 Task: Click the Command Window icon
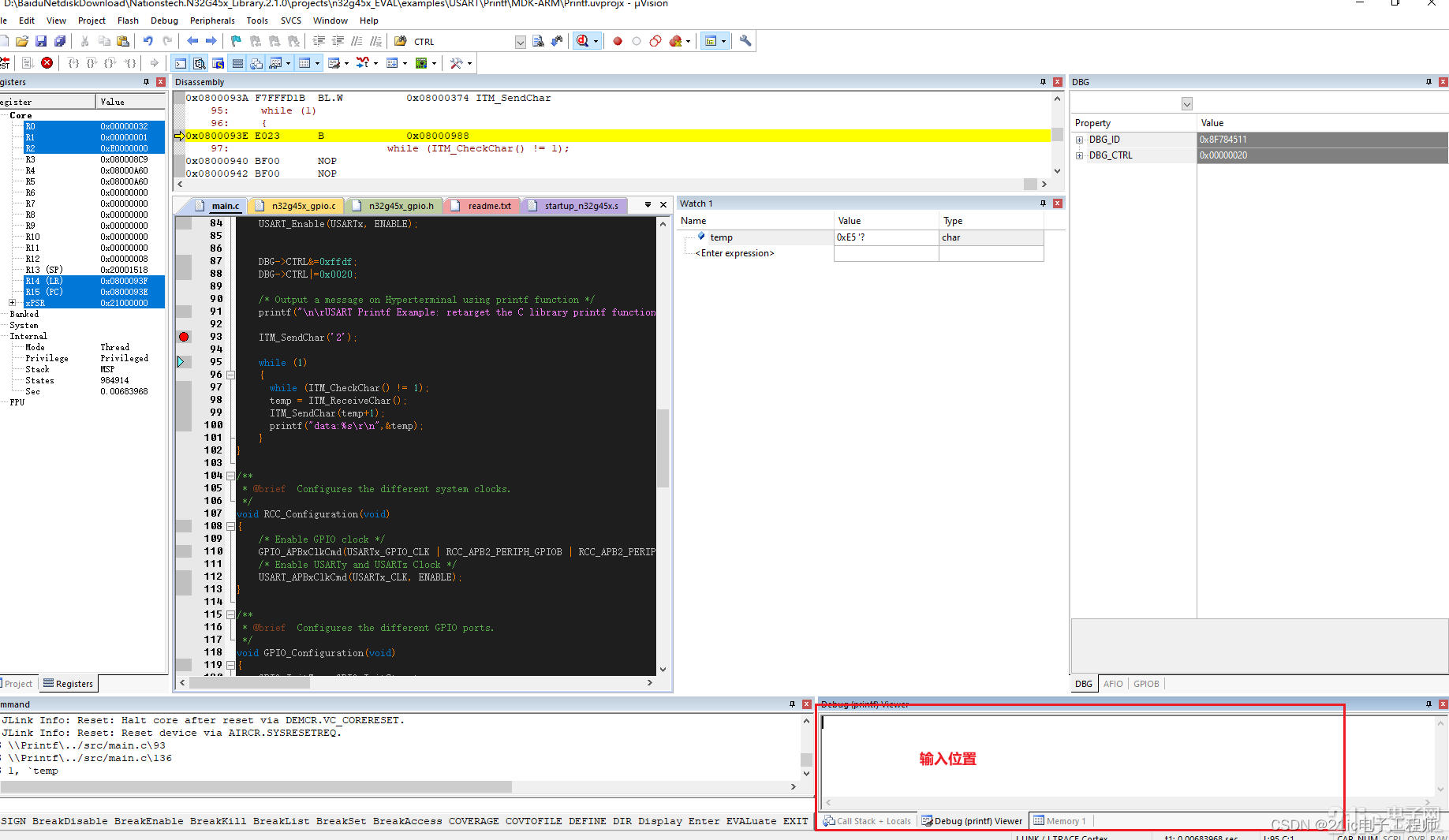pyautogui.click(x=179, y=64)
